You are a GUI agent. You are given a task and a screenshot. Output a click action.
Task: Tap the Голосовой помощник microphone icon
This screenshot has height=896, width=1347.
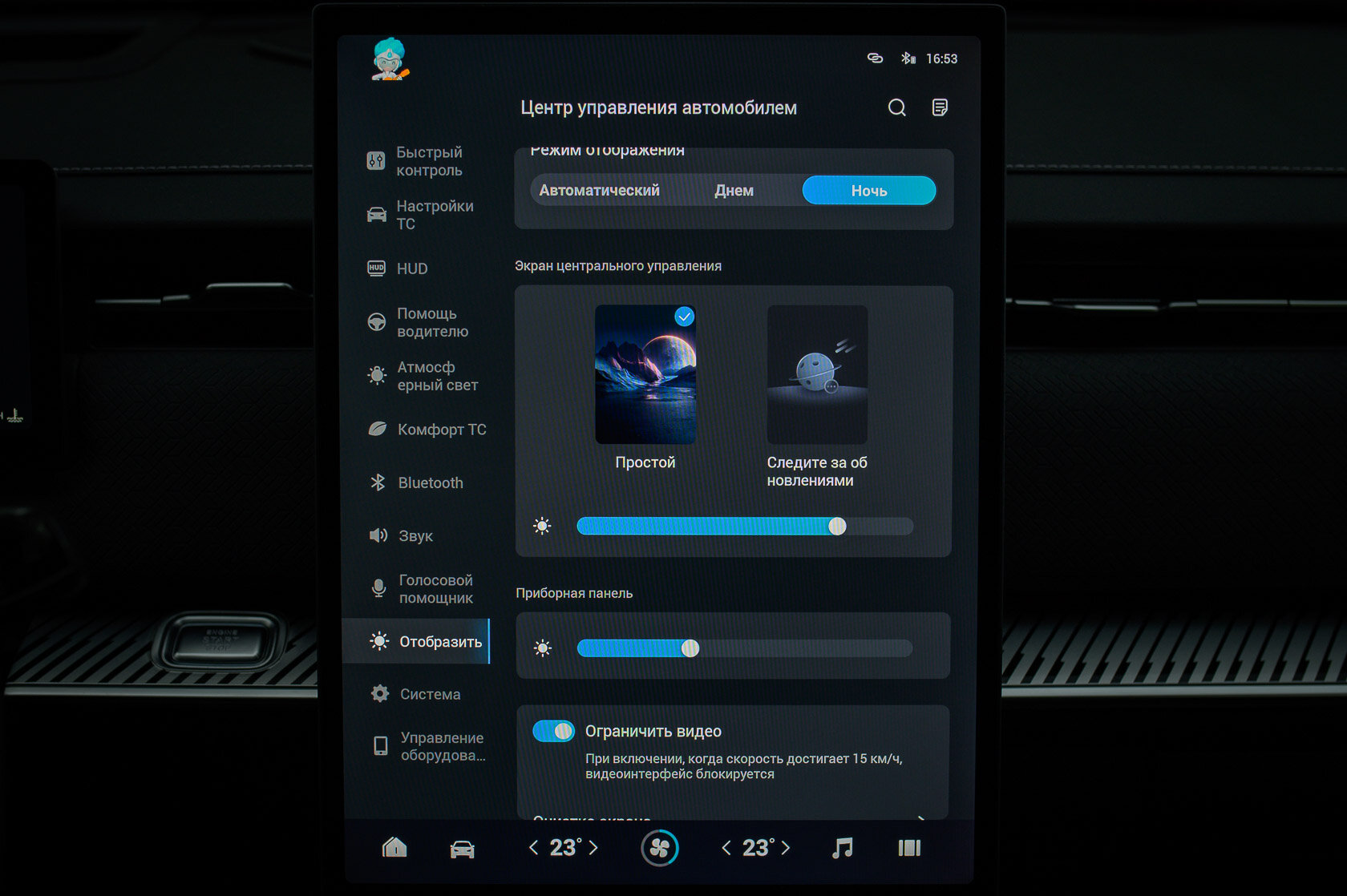(378, 588)
